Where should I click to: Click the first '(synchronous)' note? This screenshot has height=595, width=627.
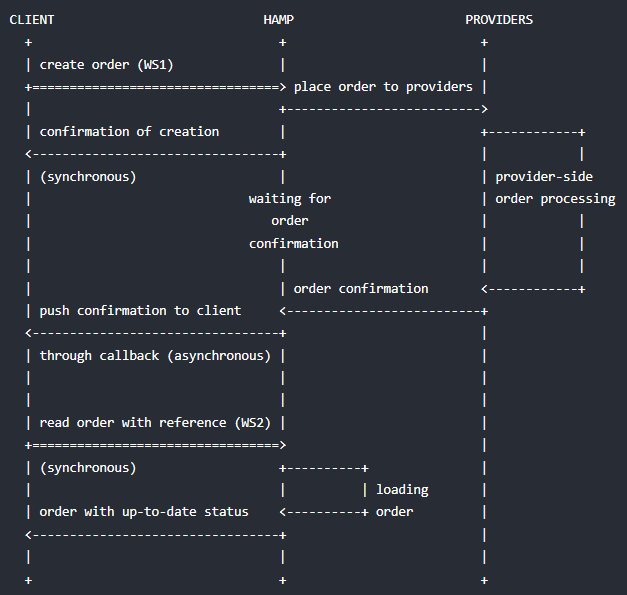(x=88, y=177)
